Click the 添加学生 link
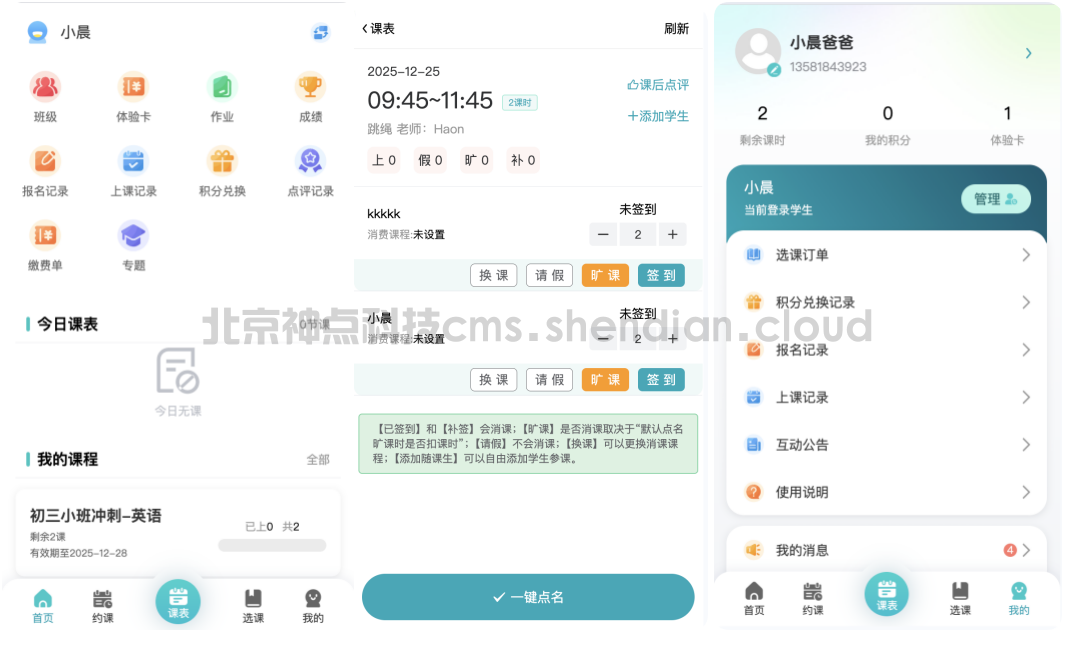The width and height of the screenshot is (1070, 652). (x=658, y=116)
